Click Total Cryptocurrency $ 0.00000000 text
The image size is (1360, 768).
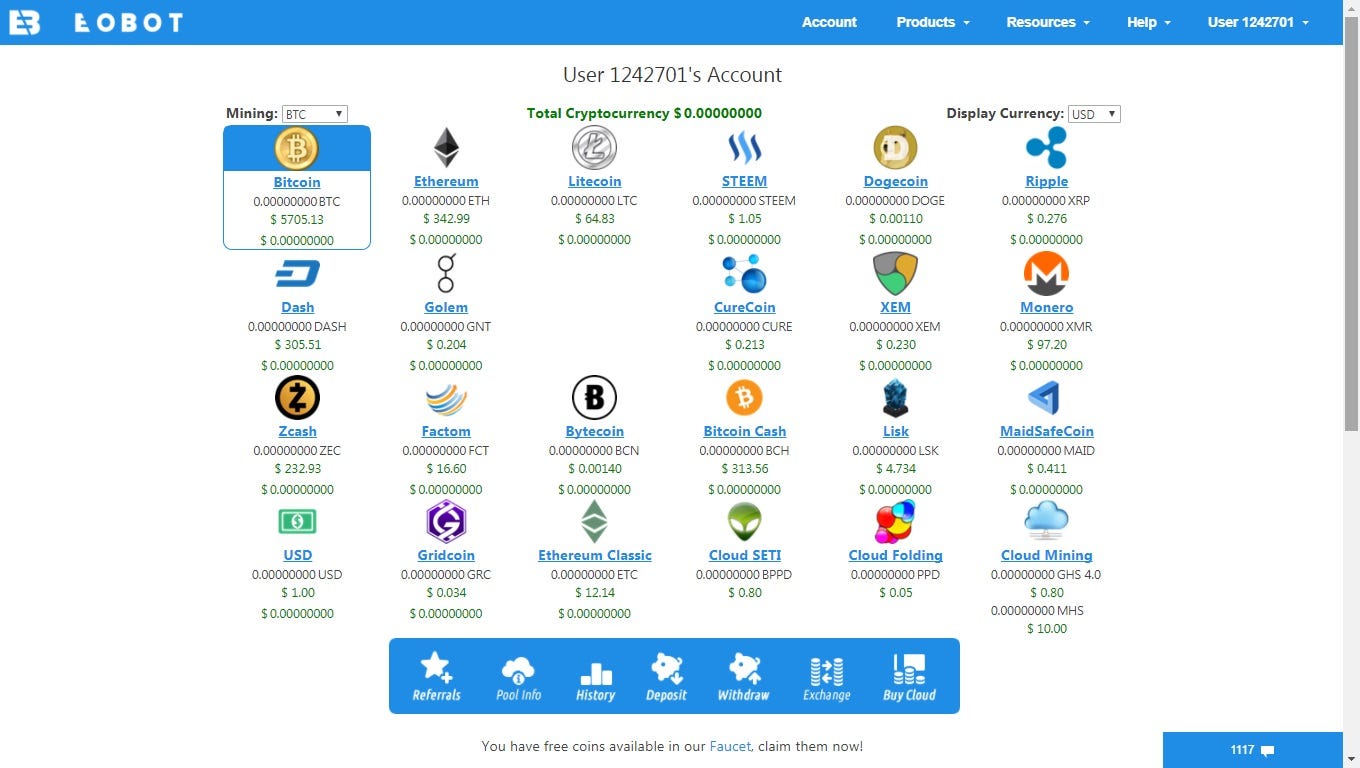point(644,113)
